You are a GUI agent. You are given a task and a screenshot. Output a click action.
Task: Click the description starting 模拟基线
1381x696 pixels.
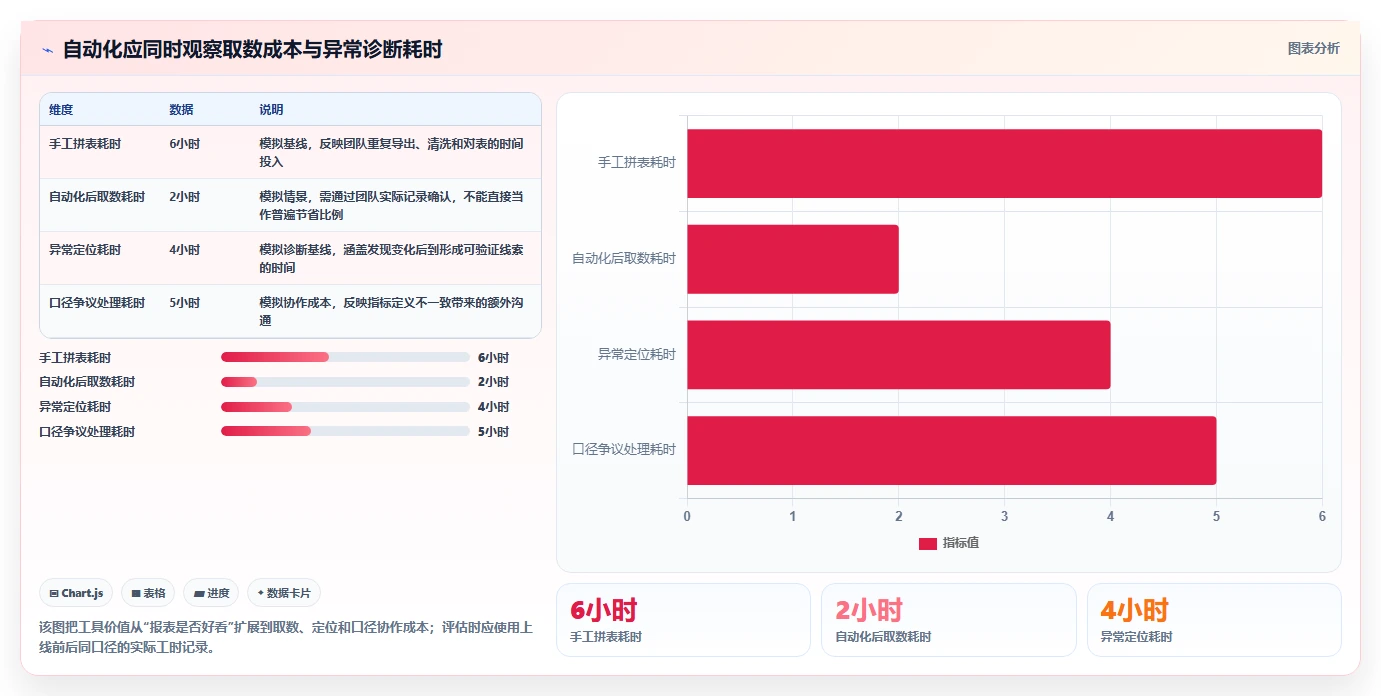[391, 153]
